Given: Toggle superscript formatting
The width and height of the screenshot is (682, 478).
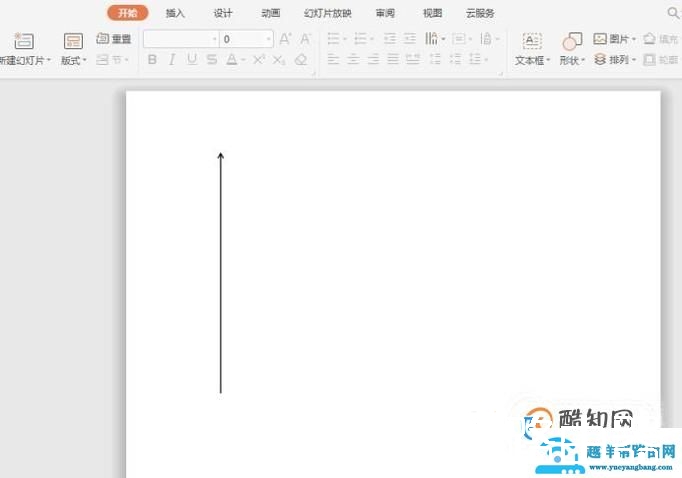Looking at the screenshot, I should click(259, 60).
